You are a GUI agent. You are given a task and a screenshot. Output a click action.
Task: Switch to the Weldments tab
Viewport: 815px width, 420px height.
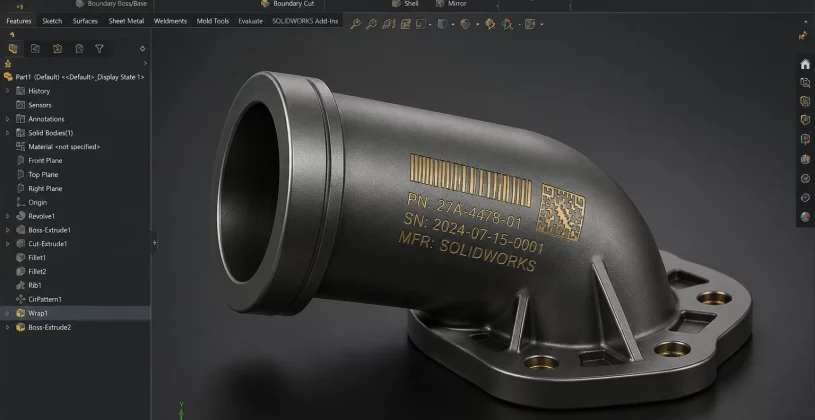click(170, 21)
